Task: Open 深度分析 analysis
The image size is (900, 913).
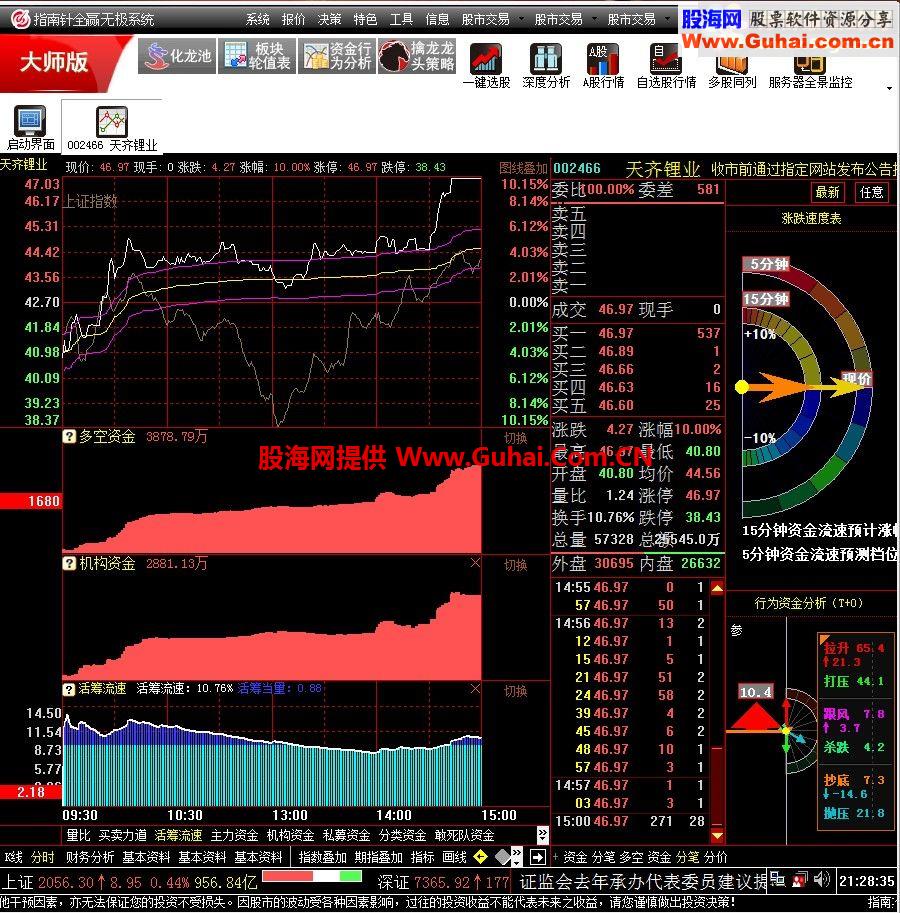Action: tap(546, 65)
